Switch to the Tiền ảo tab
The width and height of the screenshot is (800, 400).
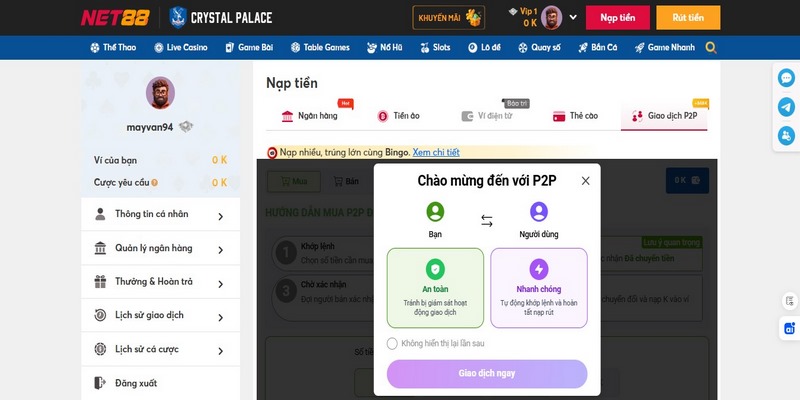398,116
